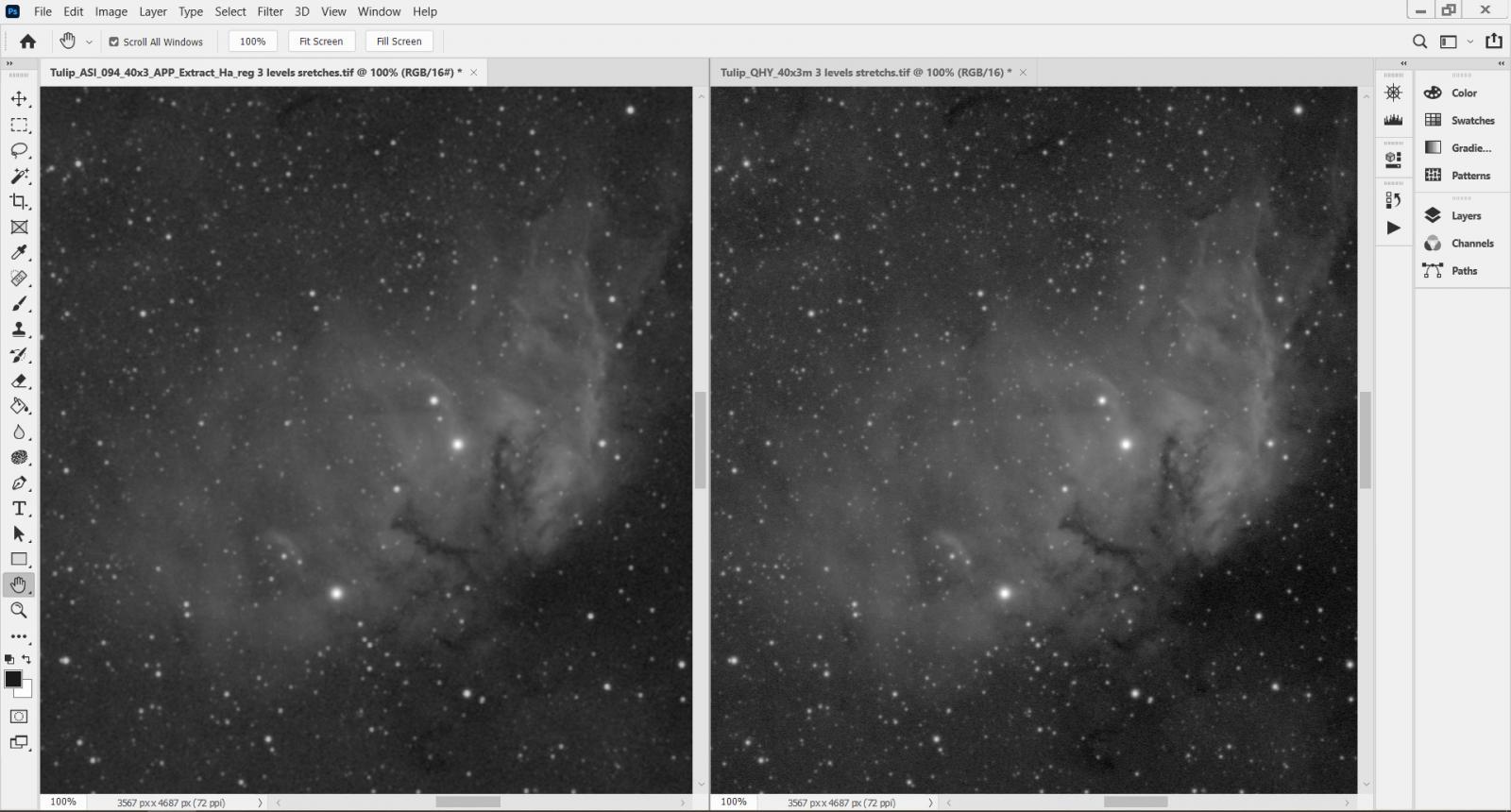Select the Type tool
The width and height of the screenshot is (1511, 812).
[x=19, y=508]
